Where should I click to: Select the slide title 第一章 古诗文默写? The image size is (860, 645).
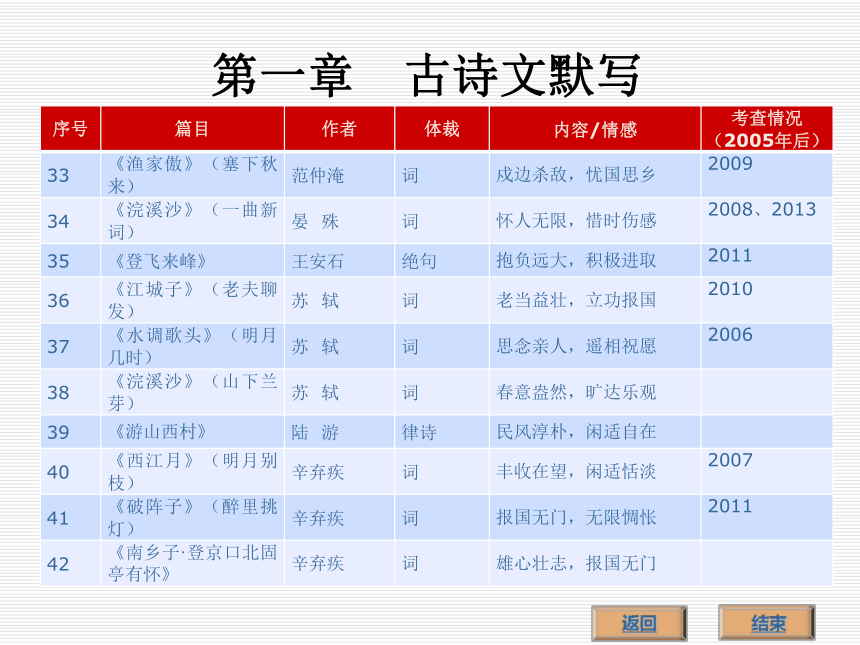click(x=427, y=75)
